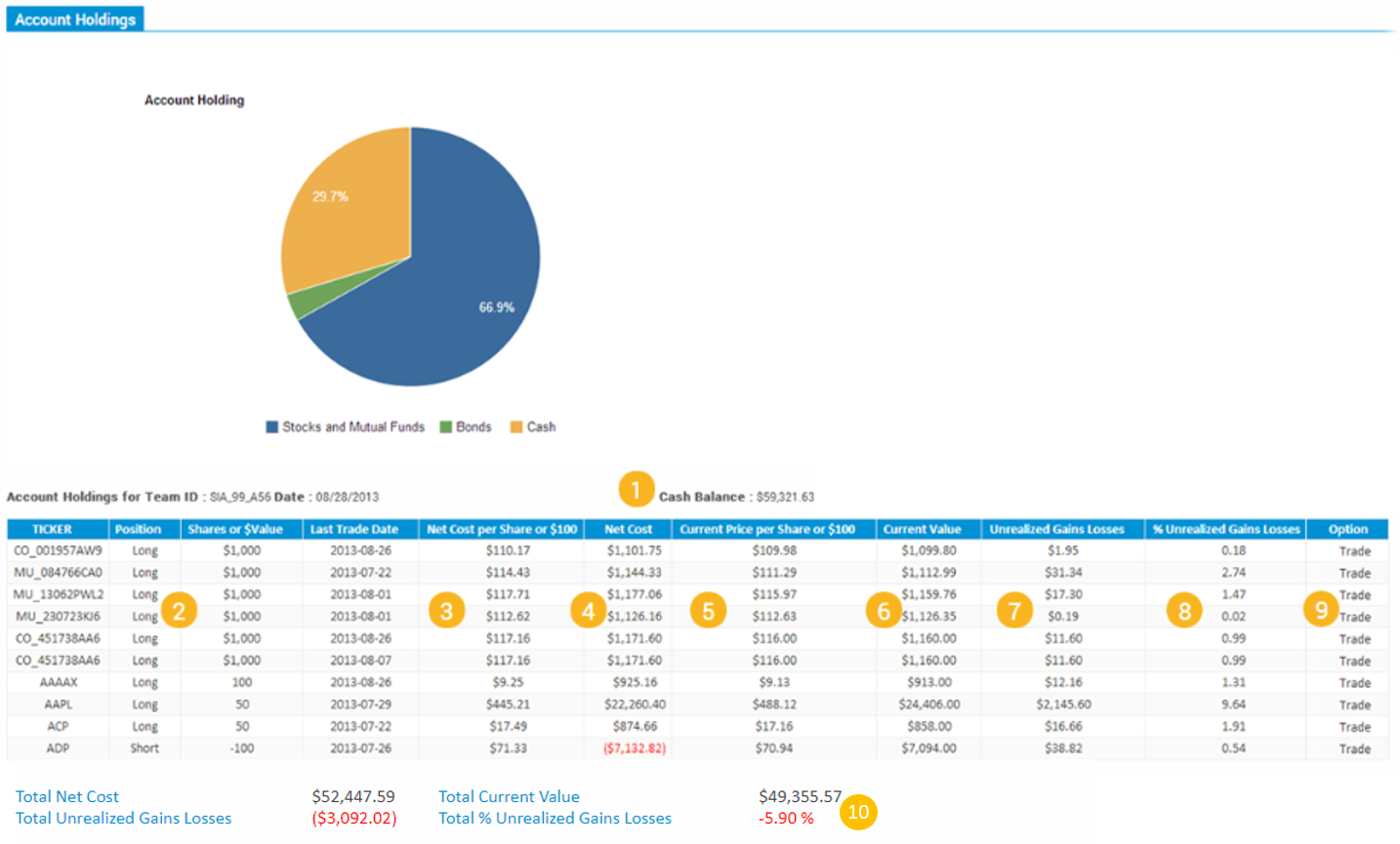
Task: Click the blue Stocks and Mutual Funds legend swatch
Action: coord(272,427)
